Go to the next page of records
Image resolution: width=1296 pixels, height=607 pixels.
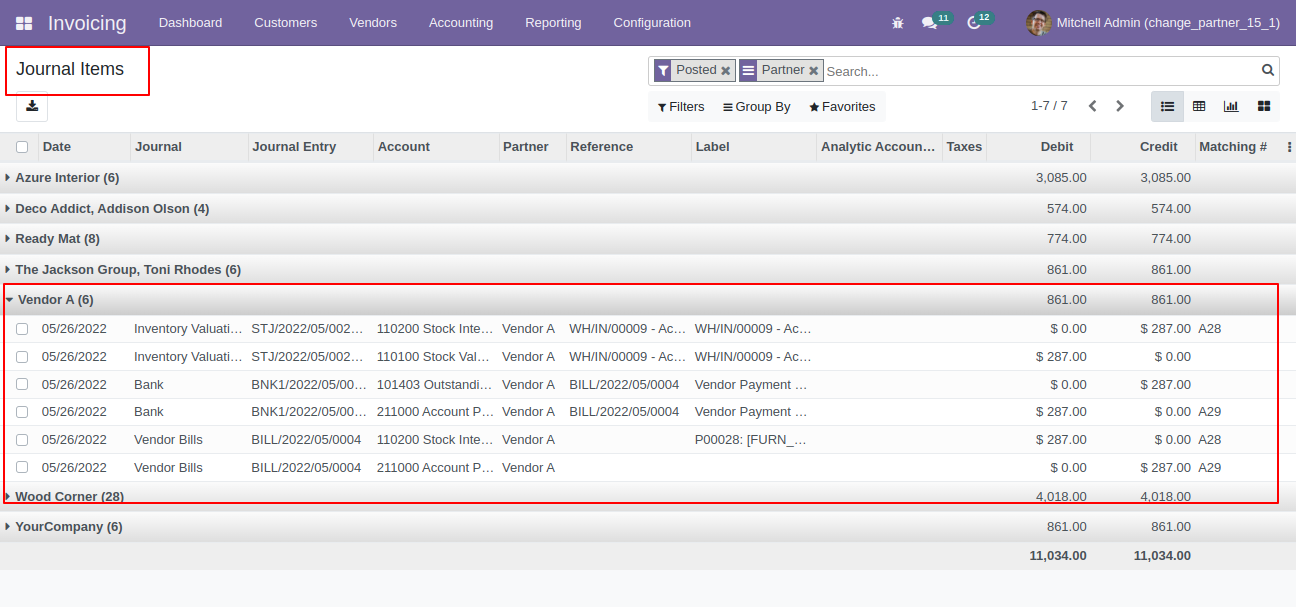[1120, 106]
